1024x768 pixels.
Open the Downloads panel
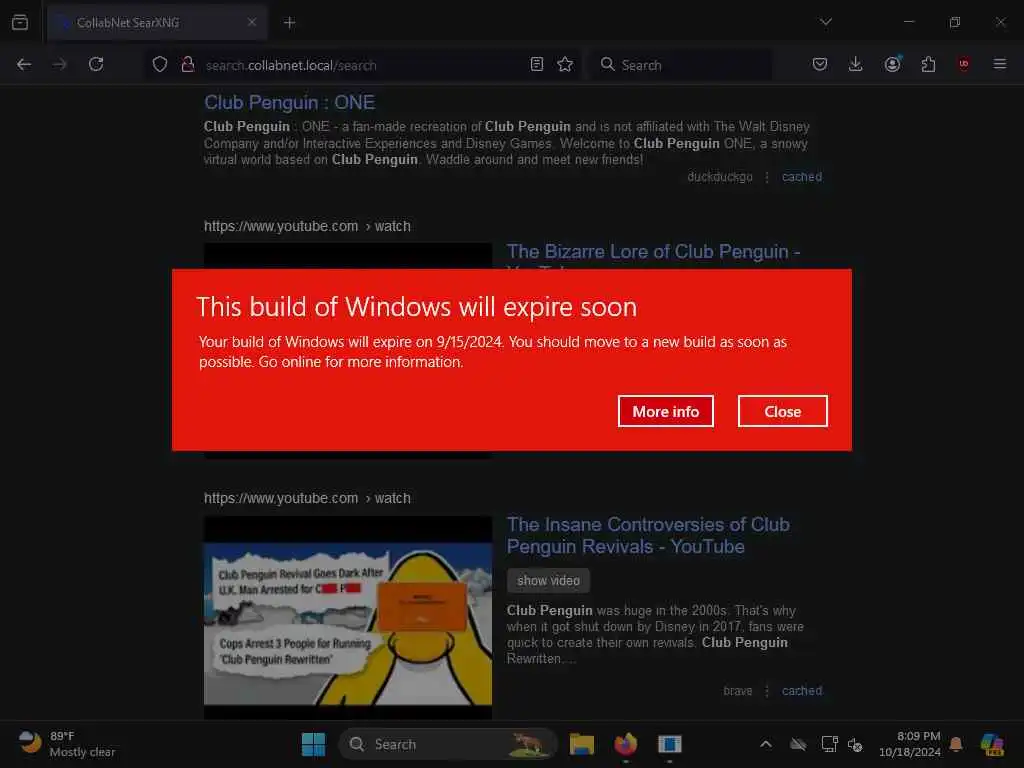[856, 64]
